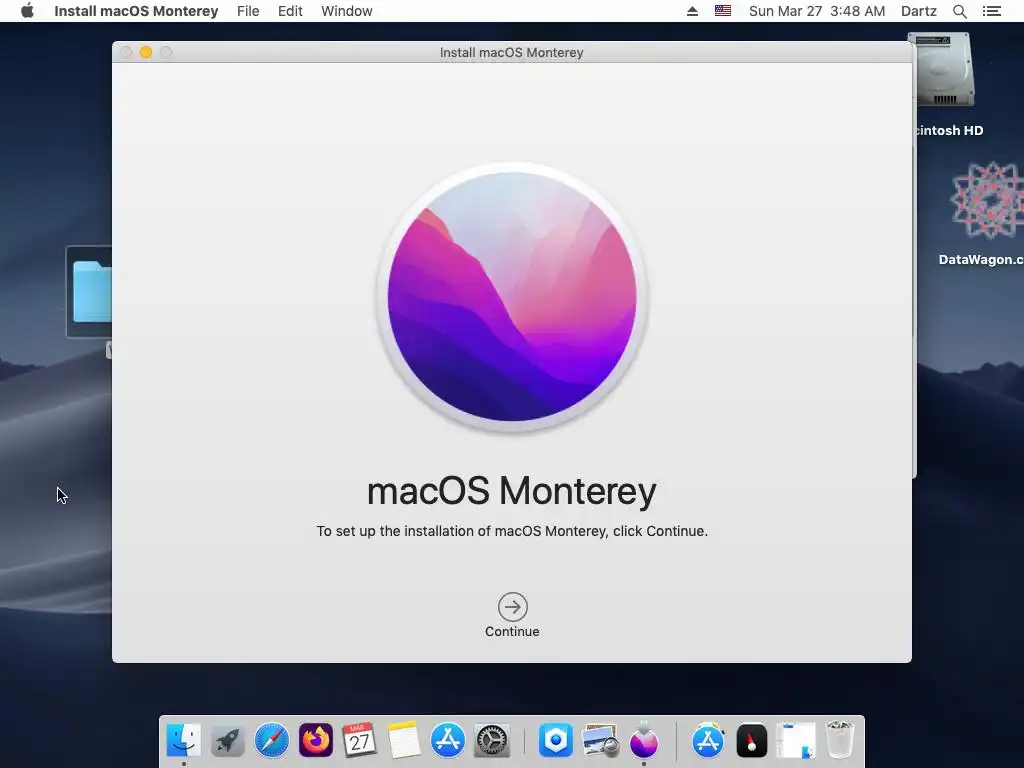
Task: Open the blue hexagon app in Dock
Action: pyautogui.click(x=556, y=741)
